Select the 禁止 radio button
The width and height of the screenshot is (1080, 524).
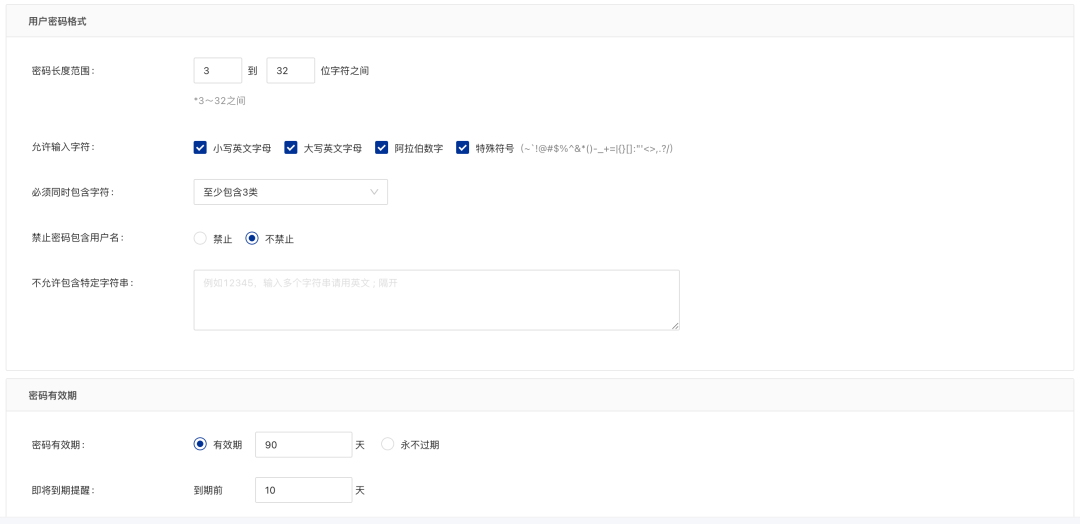[x=200, y=239]
